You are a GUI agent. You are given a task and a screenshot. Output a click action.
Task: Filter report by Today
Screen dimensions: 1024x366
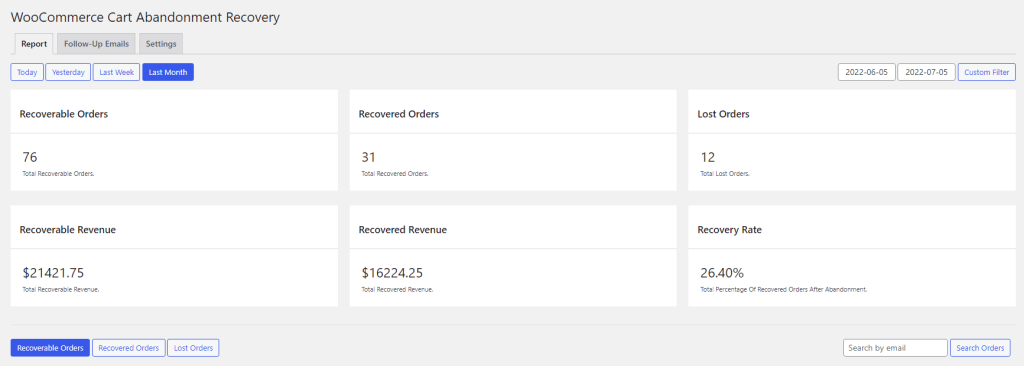27,73
